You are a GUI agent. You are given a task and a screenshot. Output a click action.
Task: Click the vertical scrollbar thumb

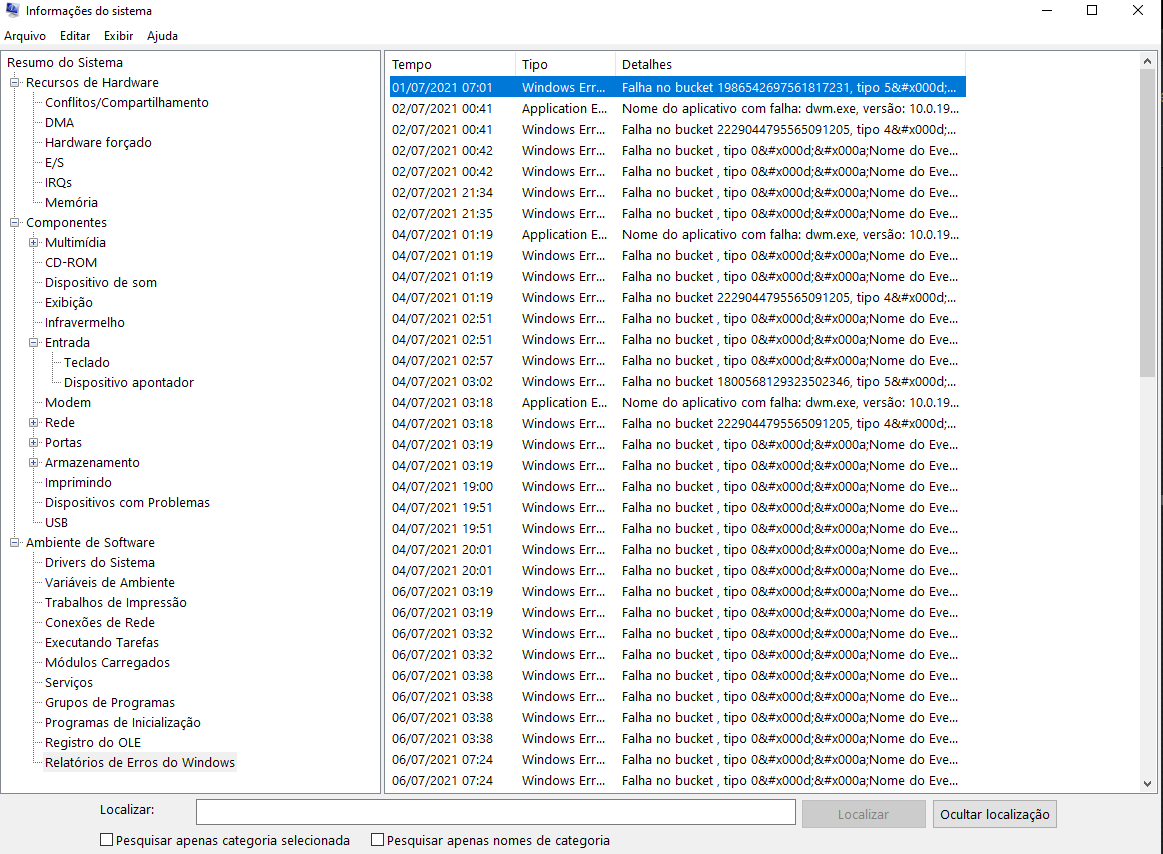pos(1147,223)
